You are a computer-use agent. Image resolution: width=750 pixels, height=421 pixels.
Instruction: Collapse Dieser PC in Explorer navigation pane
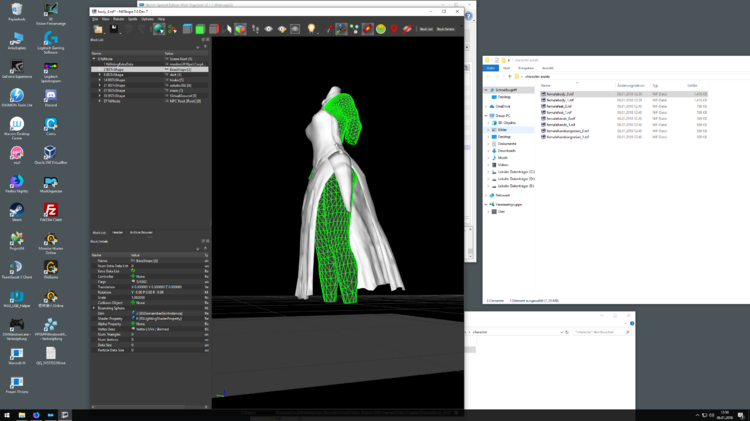486,116
